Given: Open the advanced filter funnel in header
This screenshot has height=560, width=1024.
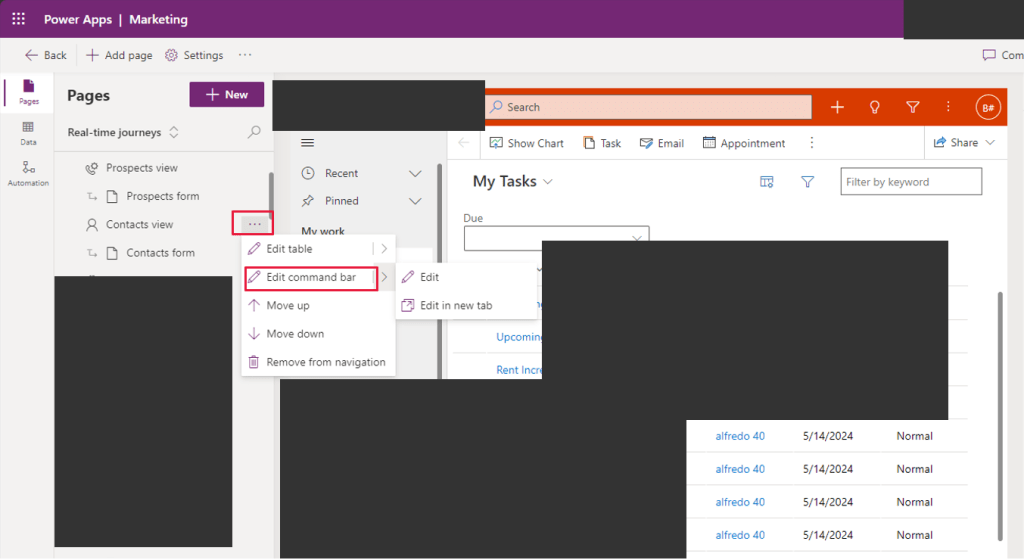Looking at the screenshot, I should click(912, 107).
